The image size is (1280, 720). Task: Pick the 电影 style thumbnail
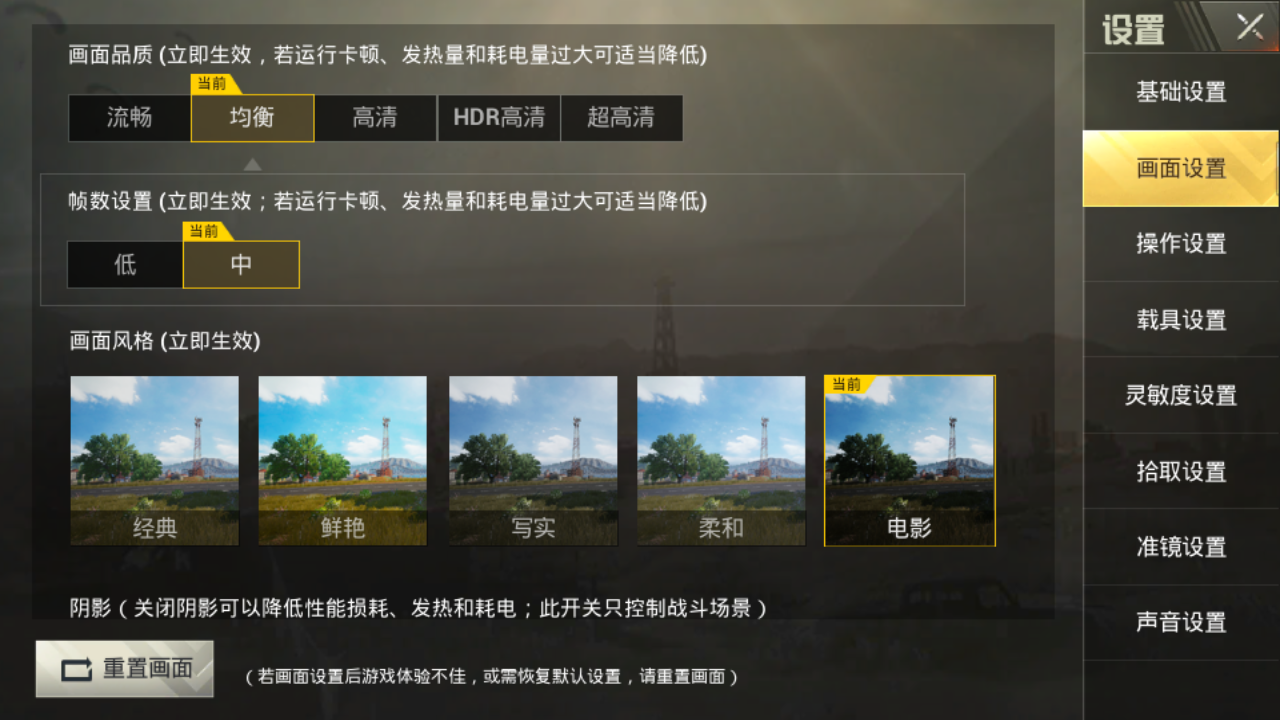[910, 461]
